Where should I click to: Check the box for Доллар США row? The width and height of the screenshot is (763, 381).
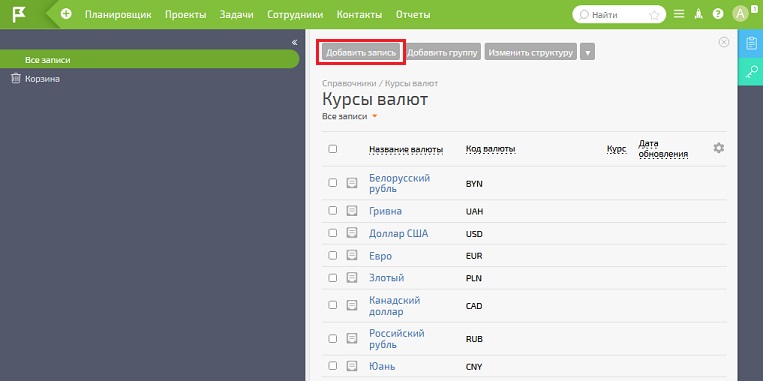click(332, 233)
